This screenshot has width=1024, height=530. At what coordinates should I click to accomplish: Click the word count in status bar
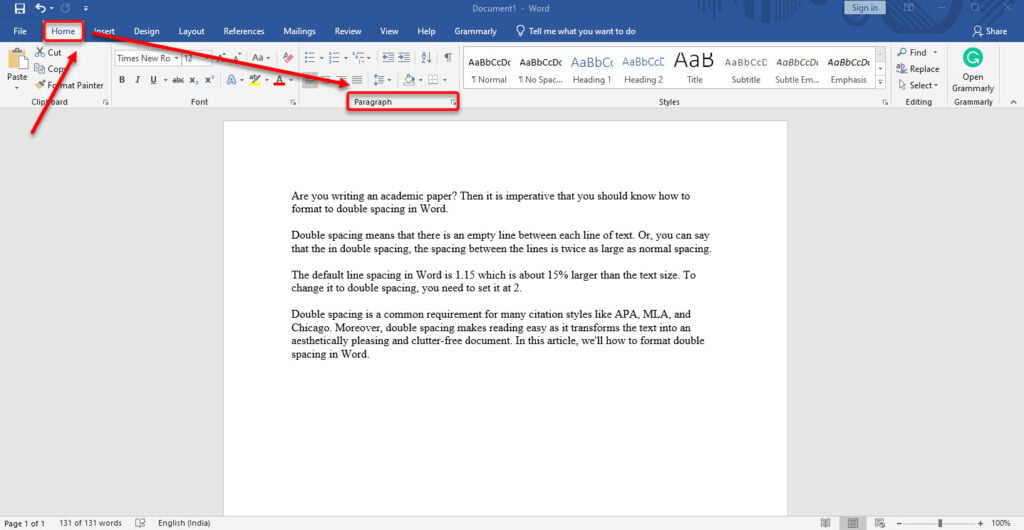tap(90, 523)
